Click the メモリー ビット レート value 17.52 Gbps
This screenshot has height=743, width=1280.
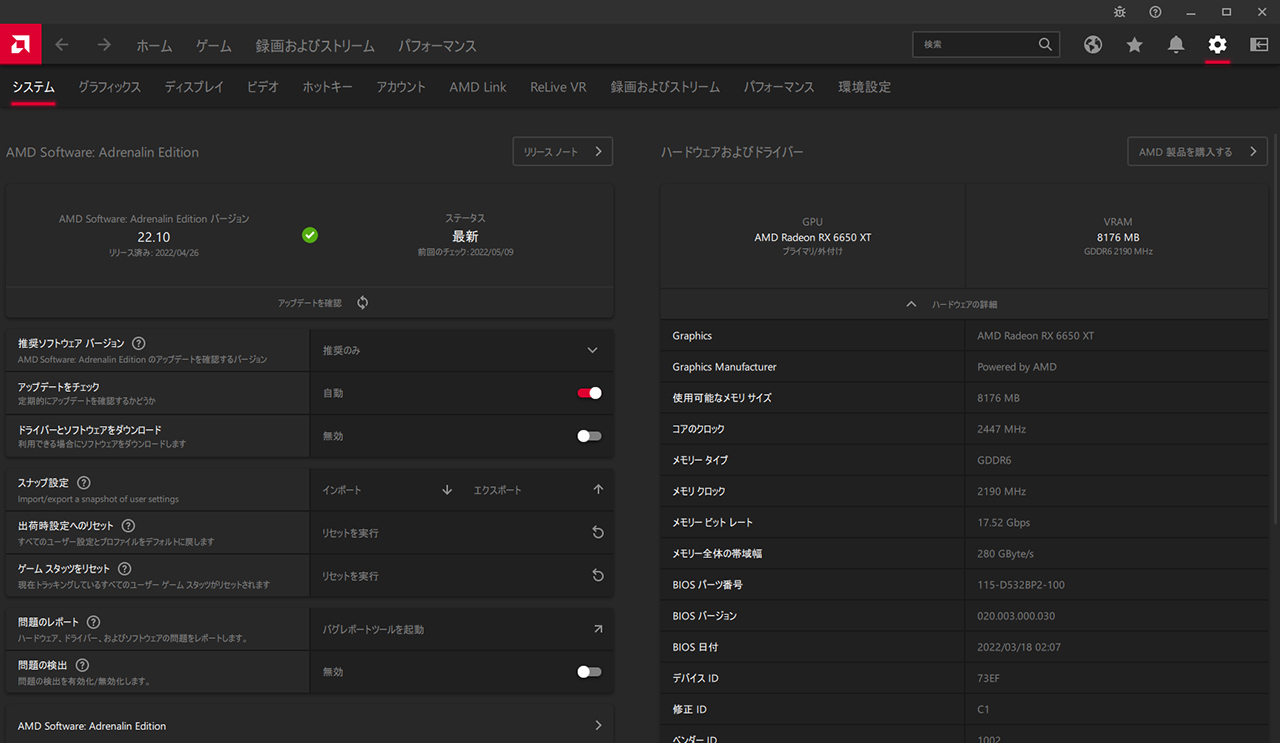tap(1003, 522)
